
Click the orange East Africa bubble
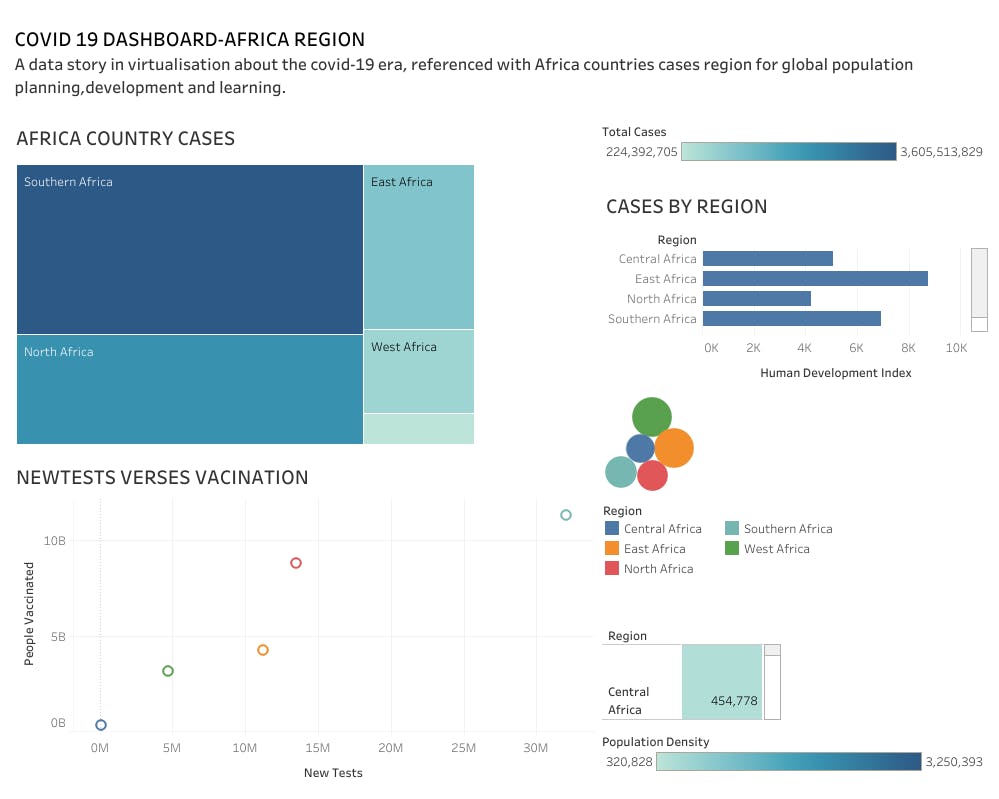(674, 448)
